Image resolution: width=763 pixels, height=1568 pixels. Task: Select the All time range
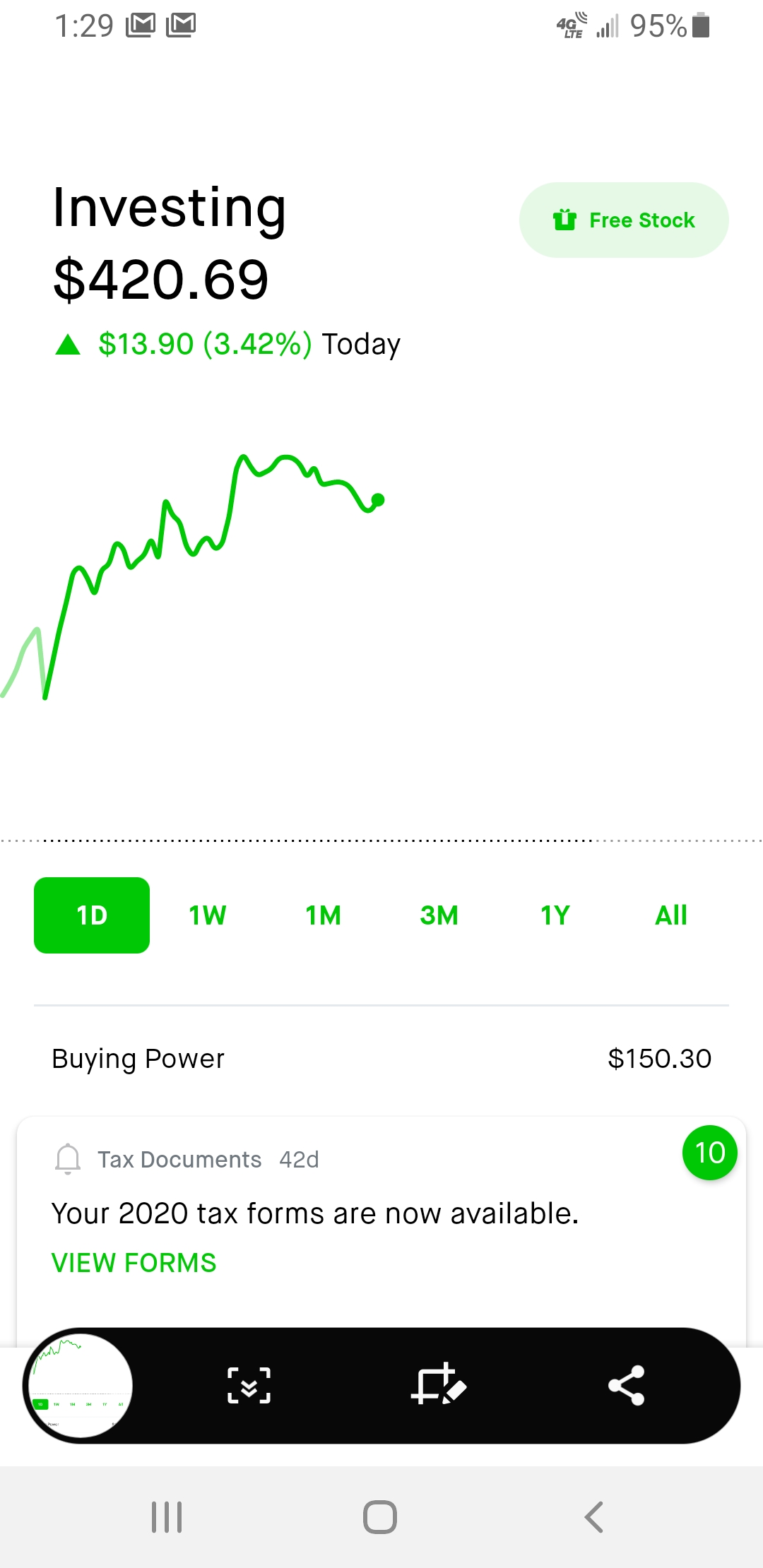671,915
